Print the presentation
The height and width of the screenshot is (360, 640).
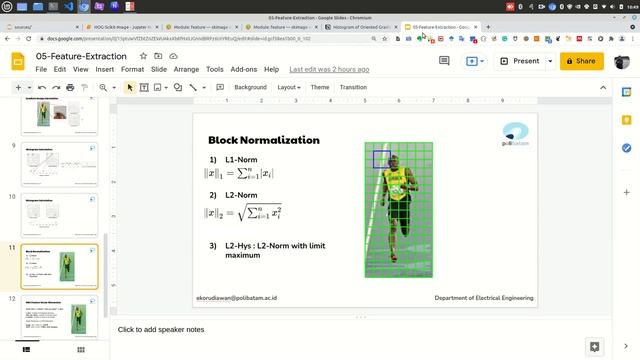[70, 87]
